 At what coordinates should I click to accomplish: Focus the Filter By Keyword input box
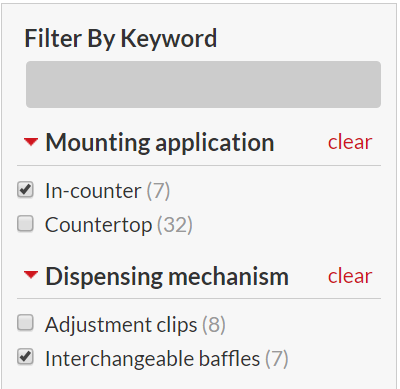click(203, 84)
